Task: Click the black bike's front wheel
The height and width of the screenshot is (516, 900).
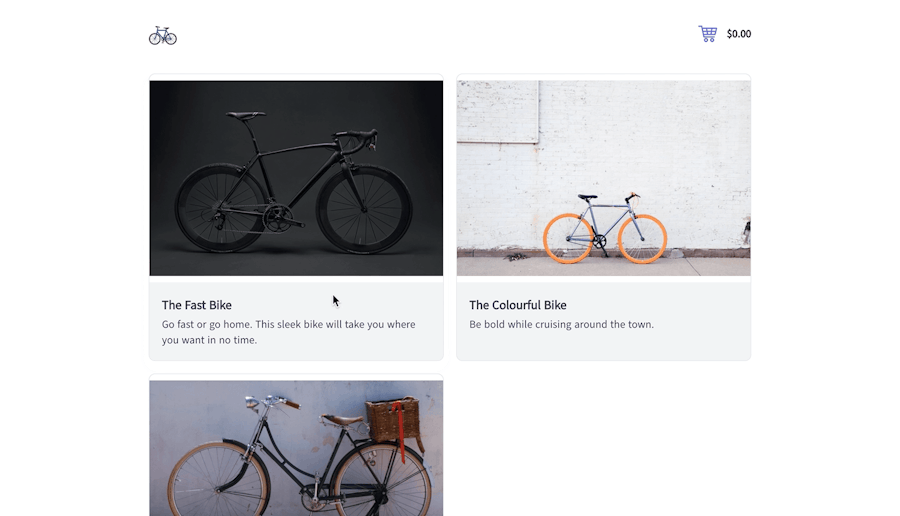Action: point(364,209)
